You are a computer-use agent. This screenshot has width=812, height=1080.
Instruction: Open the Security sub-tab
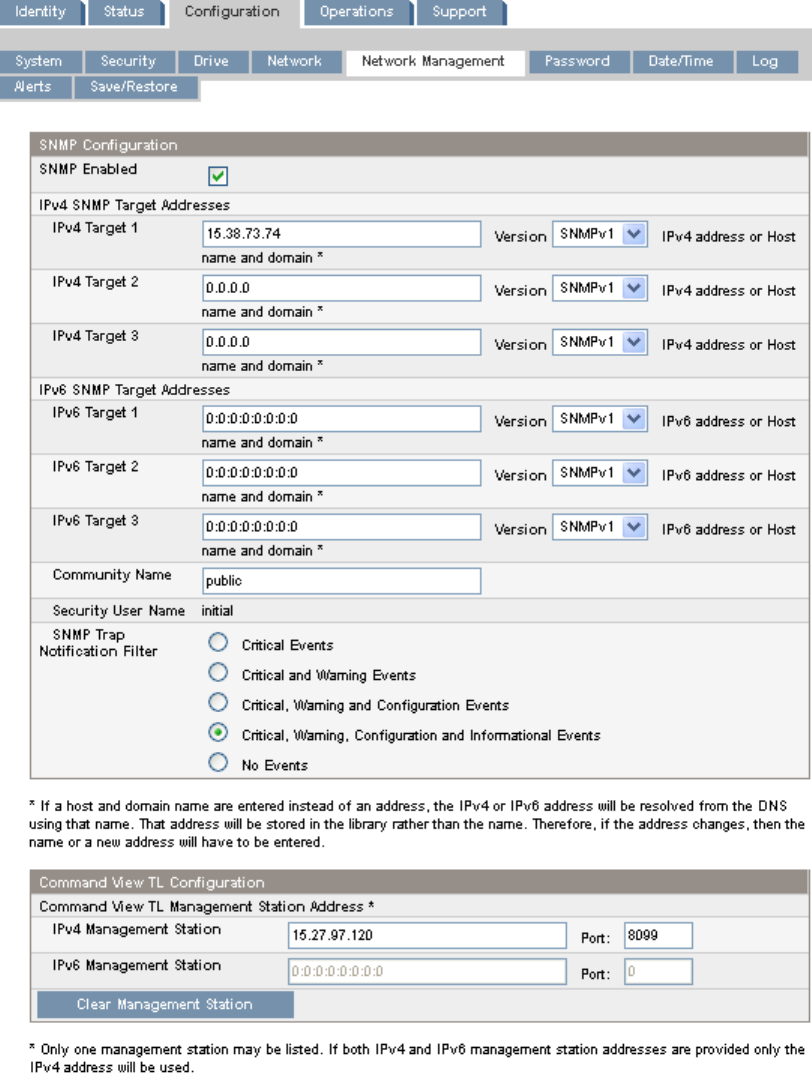click(128, 61)
